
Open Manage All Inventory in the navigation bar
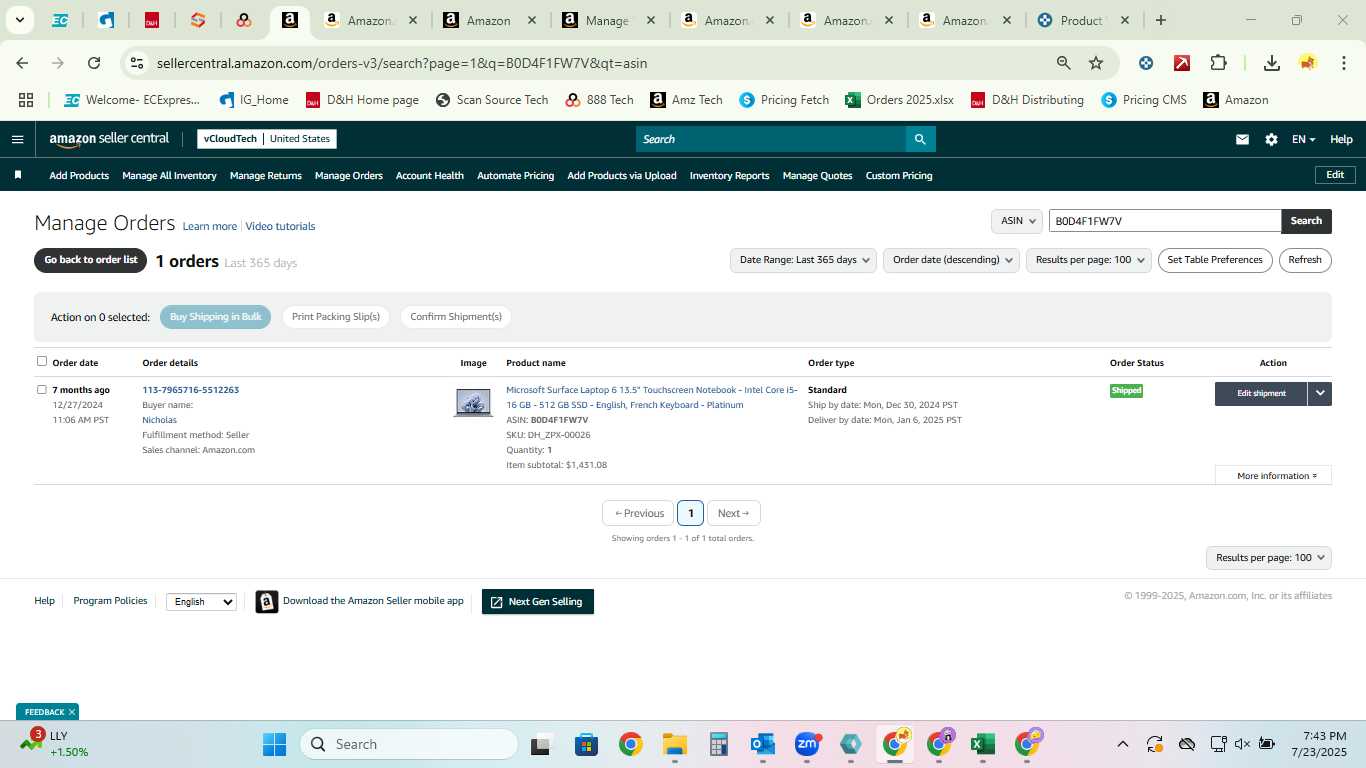[169, 175]
